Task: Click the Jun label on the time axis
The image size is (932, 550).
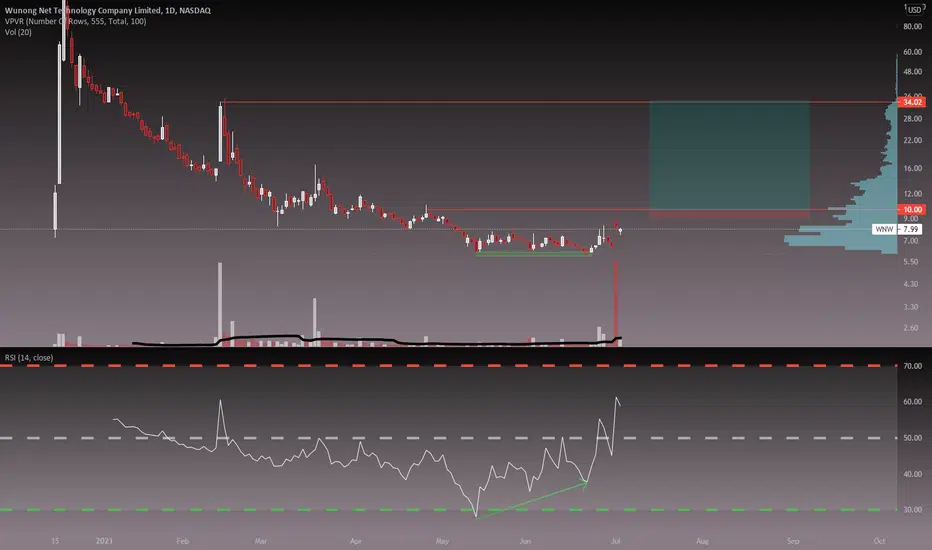Action: coord(525,540)
